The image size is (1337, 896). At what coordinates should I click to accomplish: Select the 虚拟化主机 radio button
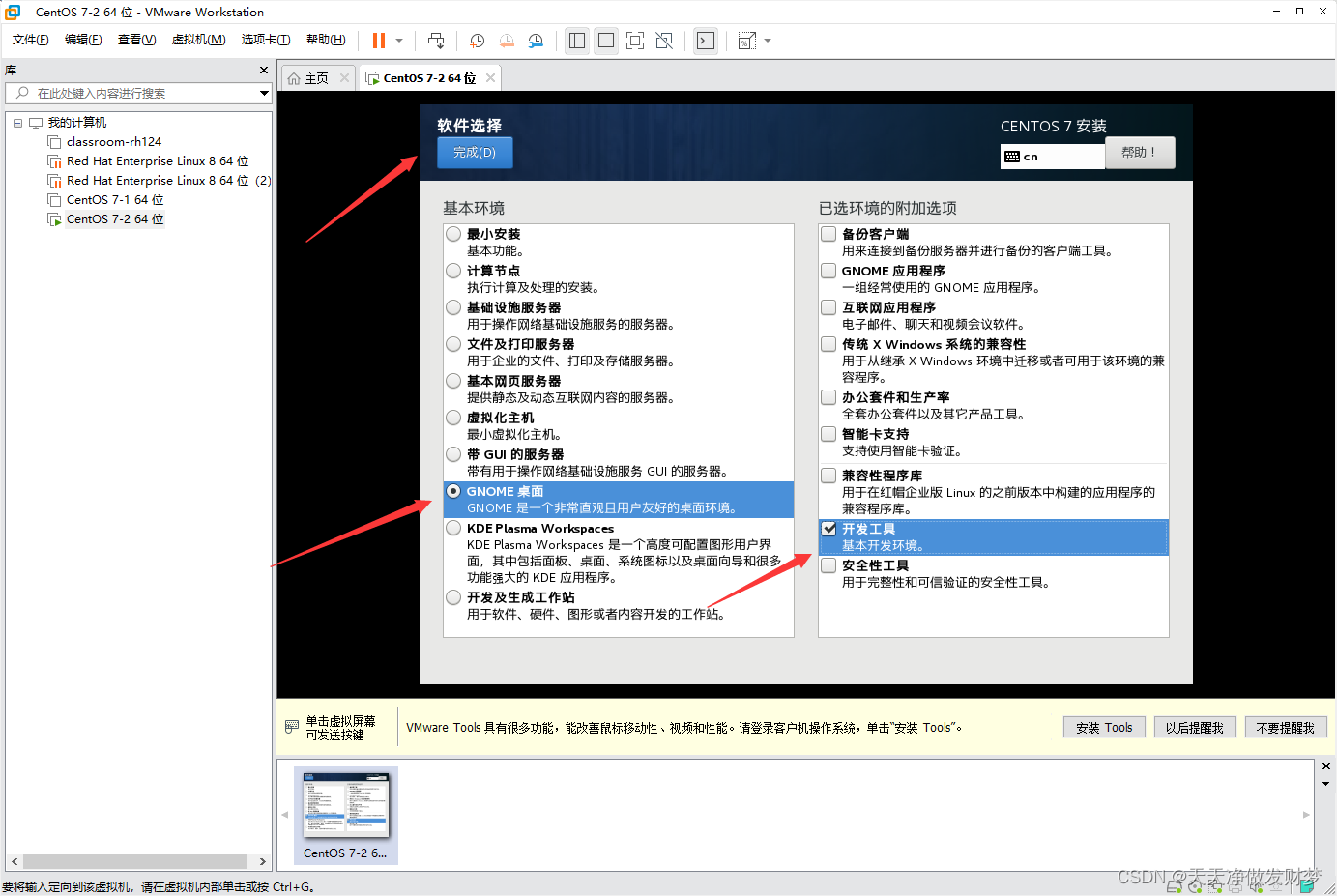(453, 418)
